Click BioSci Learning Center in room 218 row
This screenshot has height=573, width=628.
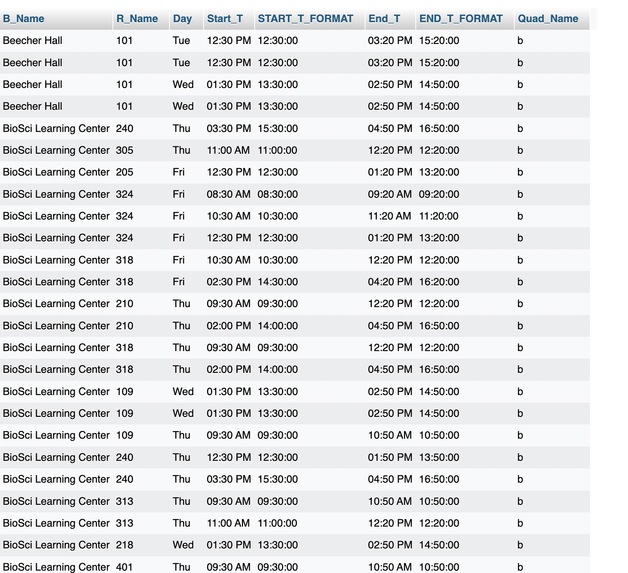pos(56,545)
